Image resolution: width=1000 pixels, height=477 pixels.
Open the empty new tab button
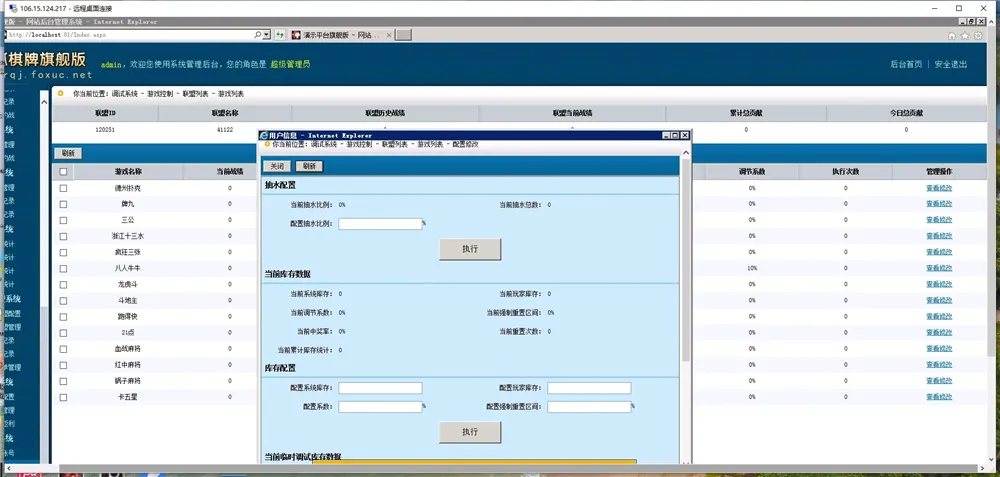tap(403, 35)
